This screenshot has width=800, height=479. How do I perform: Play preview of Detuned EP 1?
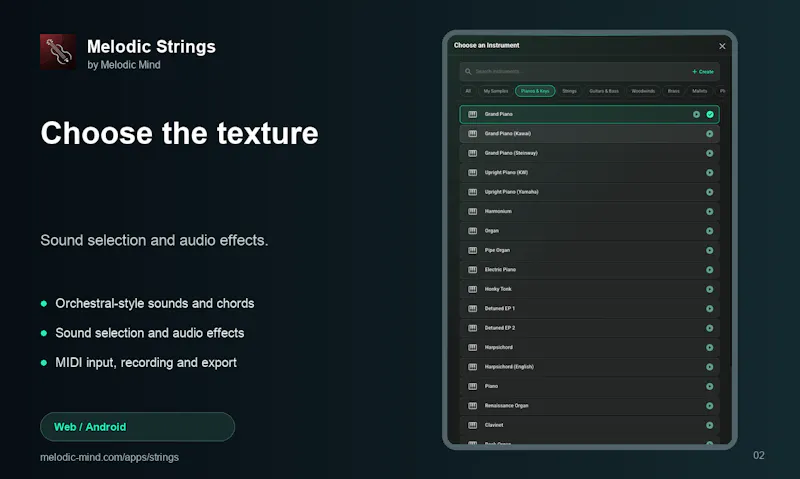click(x=709, y=308)
